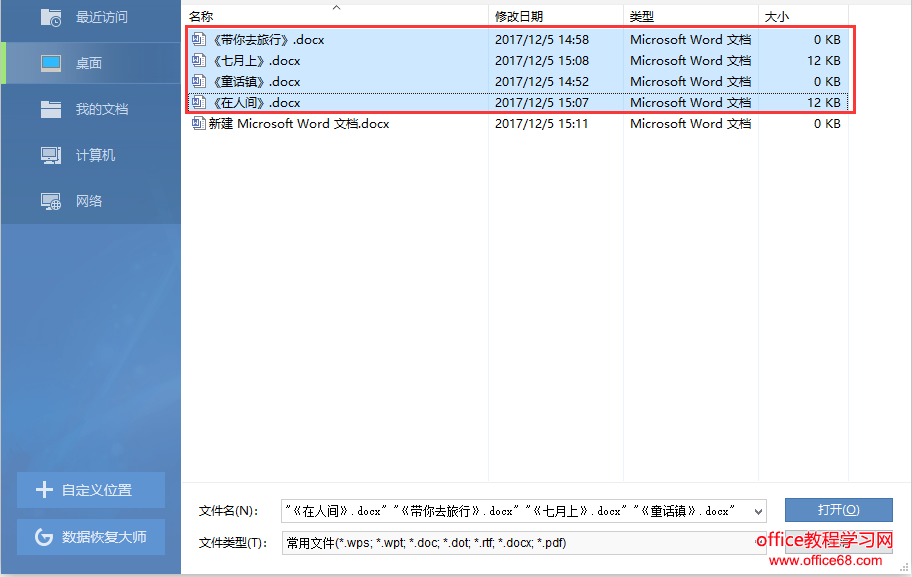
Task: Open the 最近访问 recent locations icon
Action: point(51,17)
